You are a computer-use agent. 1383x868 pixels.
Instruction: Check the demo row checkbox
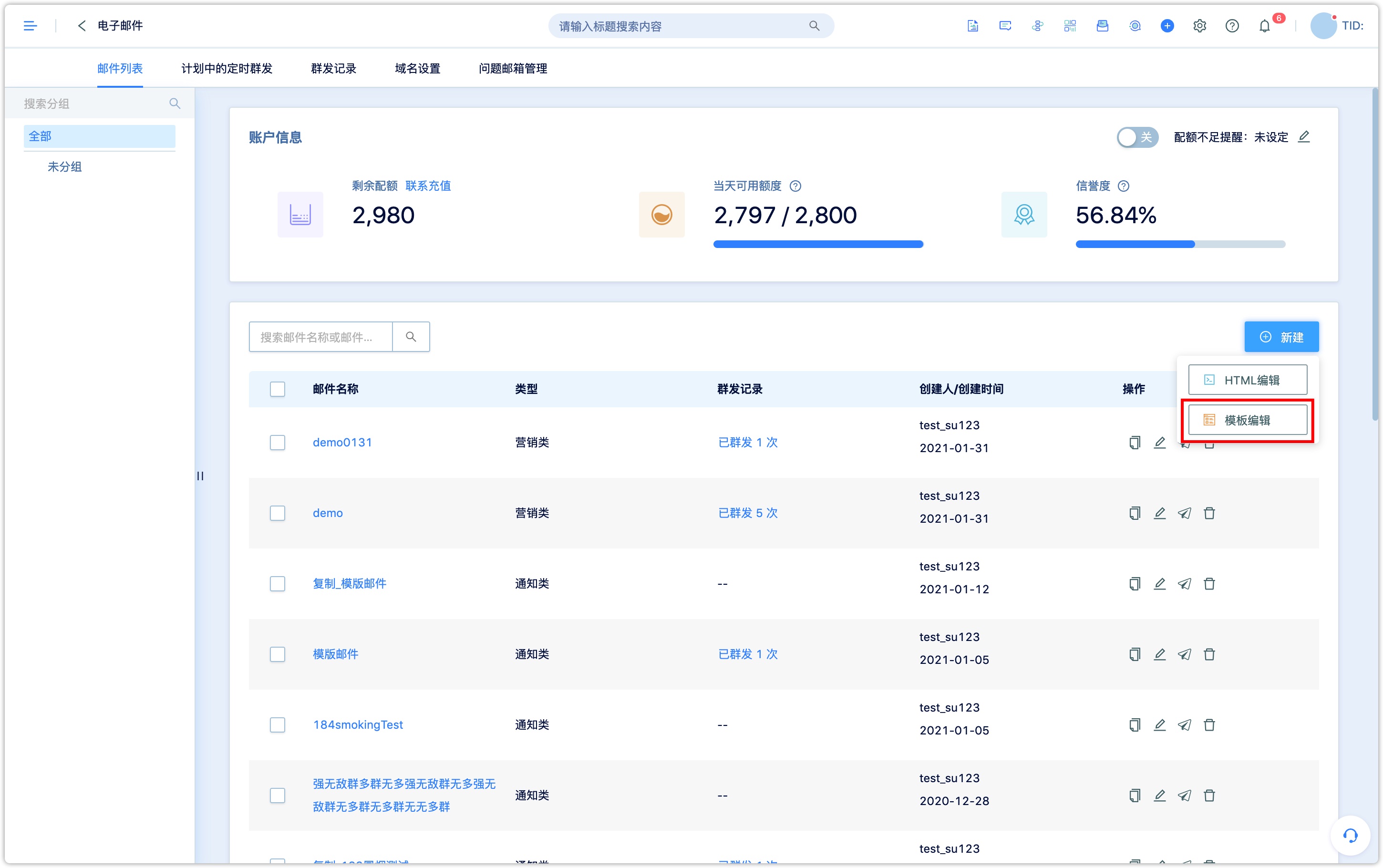coord(277,513)
